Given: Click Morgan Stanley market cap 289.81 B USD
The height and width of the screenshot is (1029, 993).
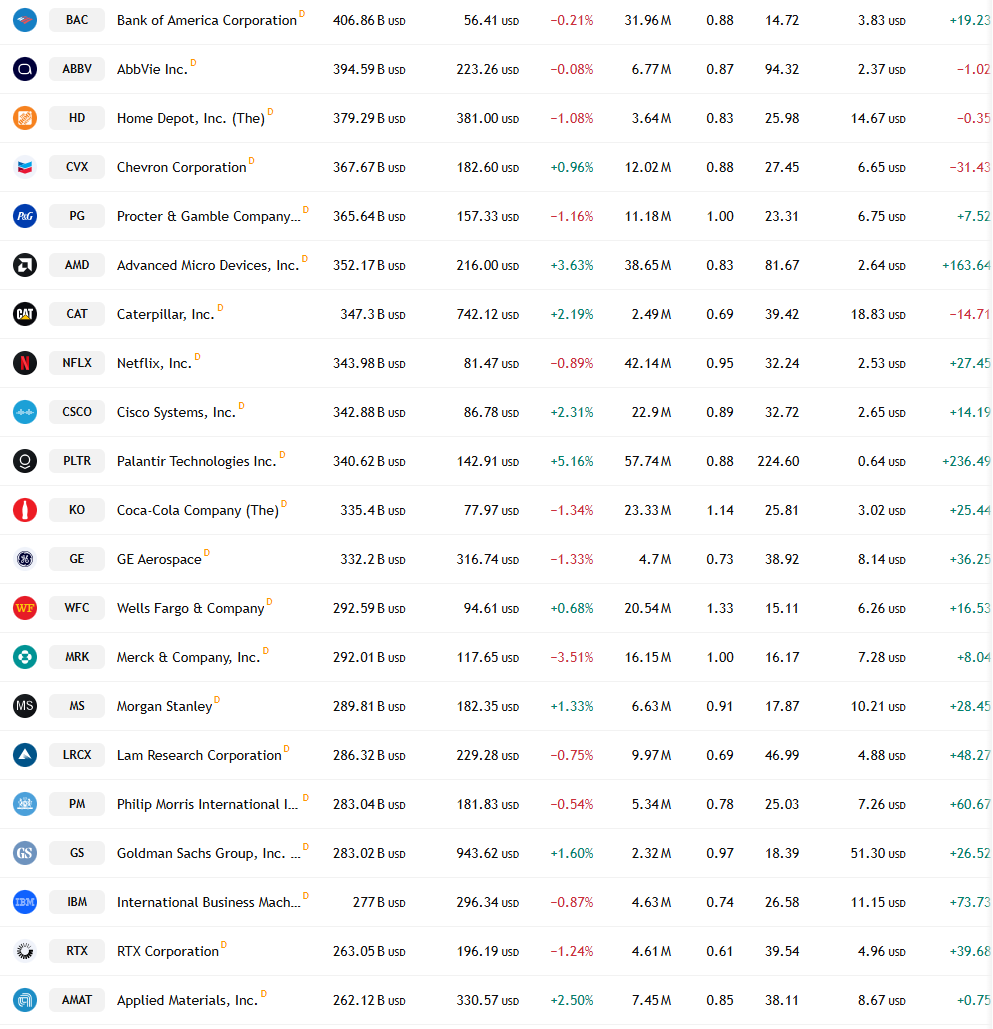Looking at the screenshot, I should [369, 707].
